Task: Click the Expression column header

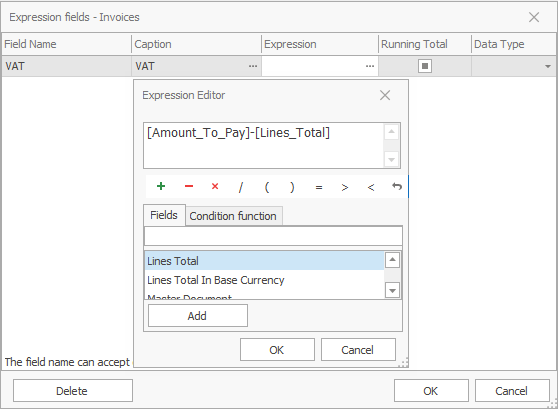Action: click(x=320, y=44)
